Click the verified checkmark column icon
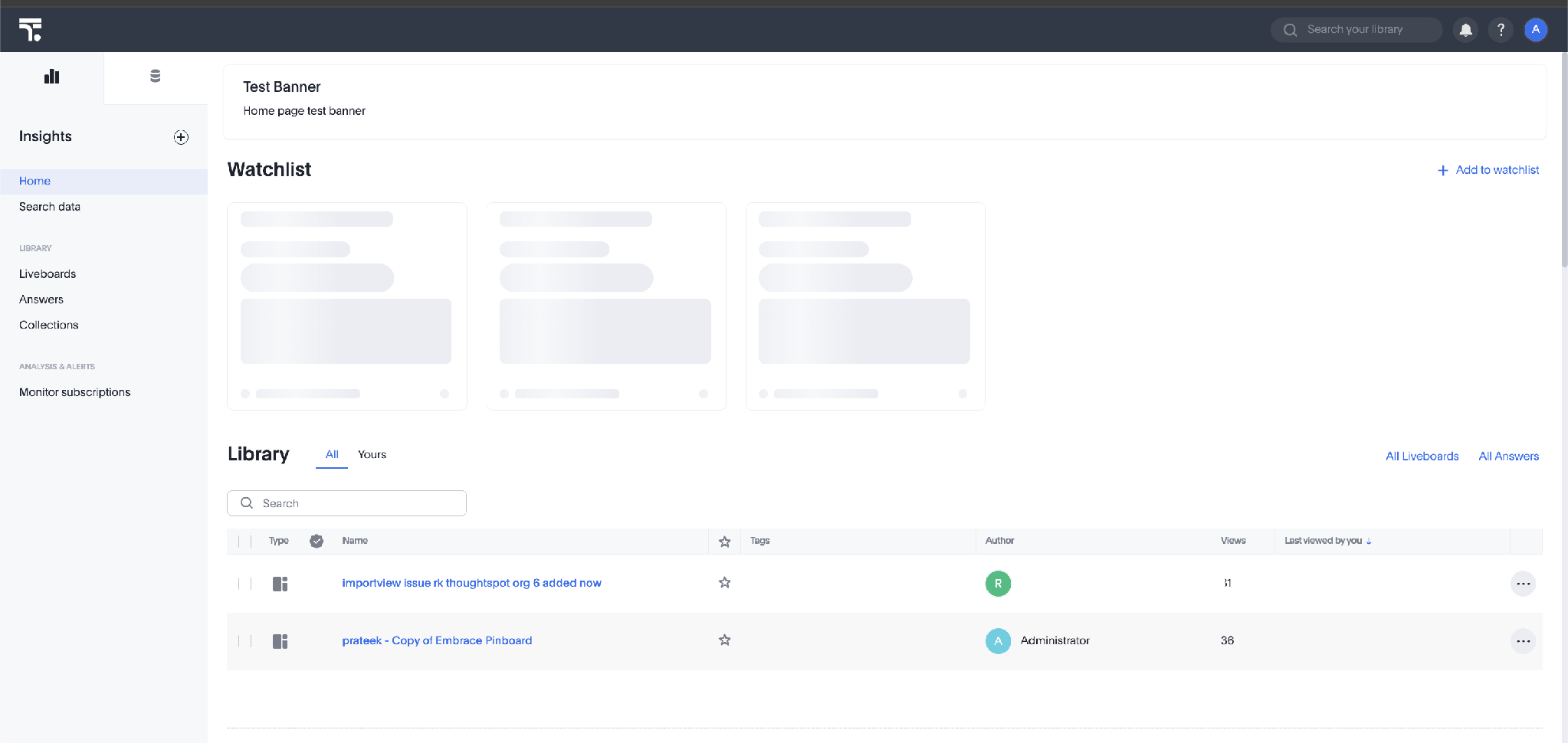1568x743 pixels. (x=317, y=541)
